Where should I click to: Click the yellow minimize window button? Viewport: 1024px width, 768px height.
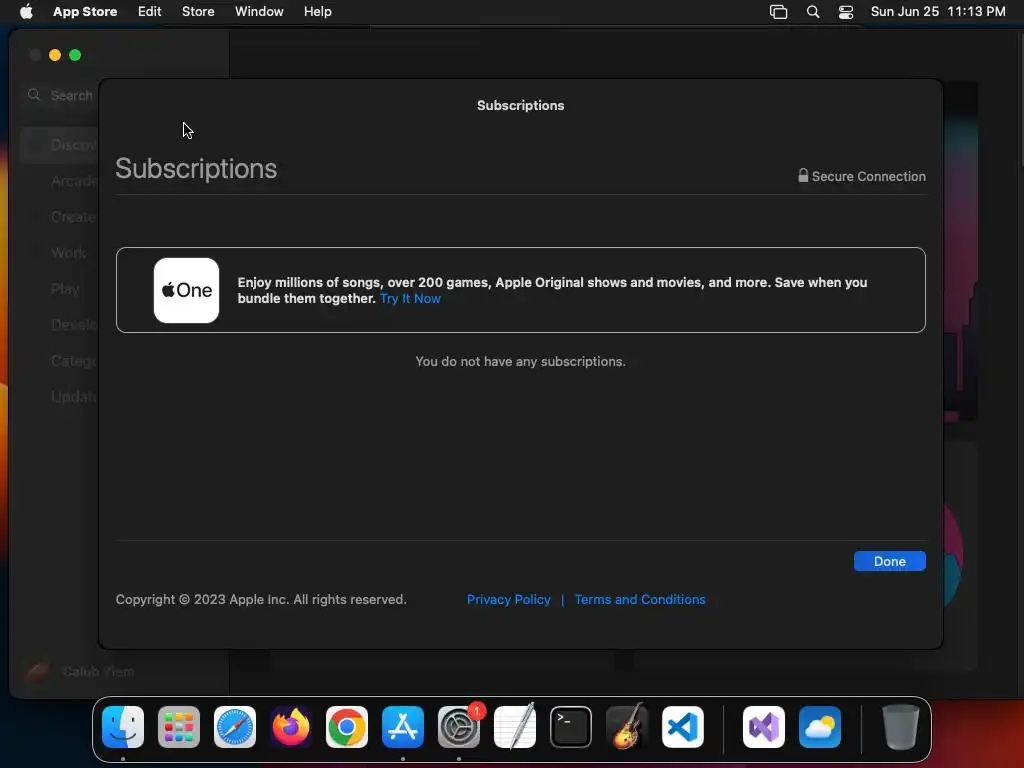coord(55,55)
